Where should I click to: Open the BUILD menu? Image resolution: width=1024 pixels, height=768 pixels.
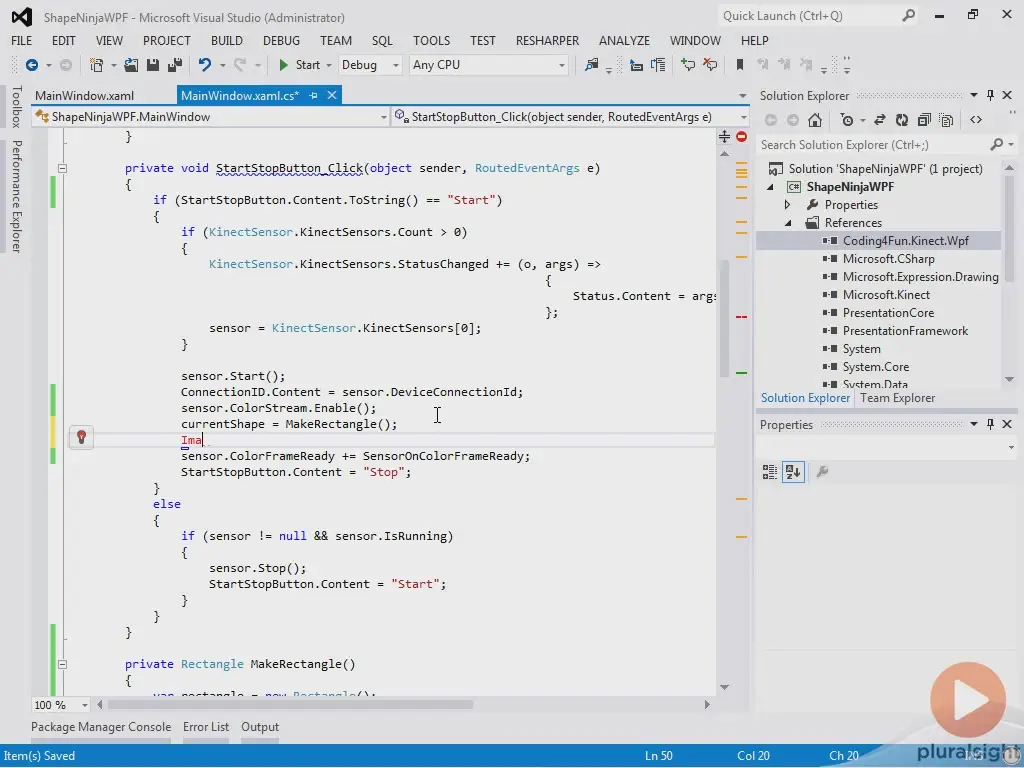point(227,40)
